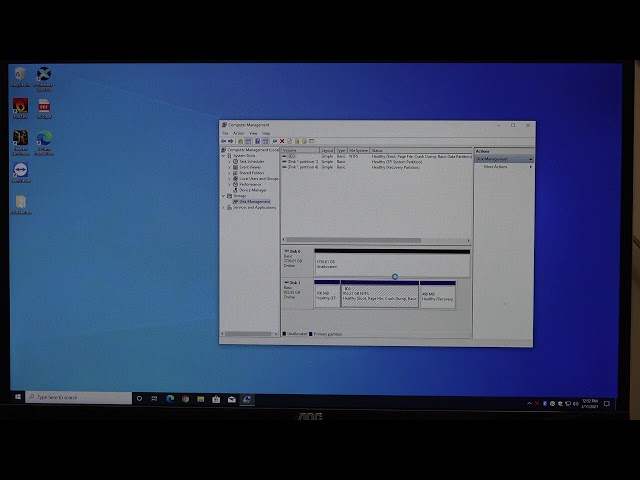Open the notification center icon in taskbar
The image size is (640, 480).
(x=607, y=404)
